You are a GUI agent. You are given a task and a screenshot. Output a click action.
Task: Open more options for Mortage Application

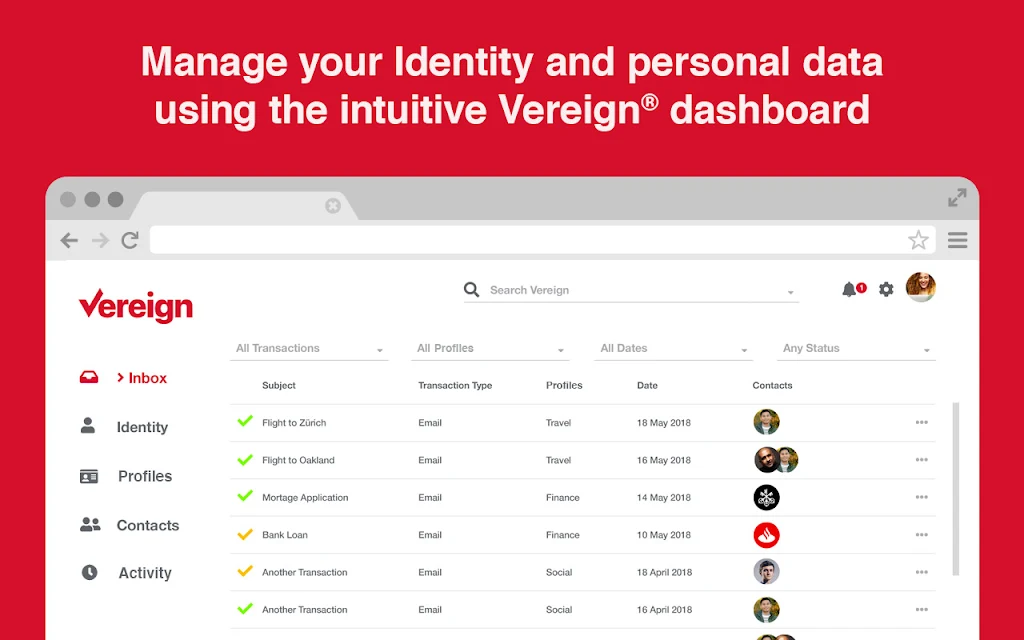pyautogui.click(x=921, y=497)
